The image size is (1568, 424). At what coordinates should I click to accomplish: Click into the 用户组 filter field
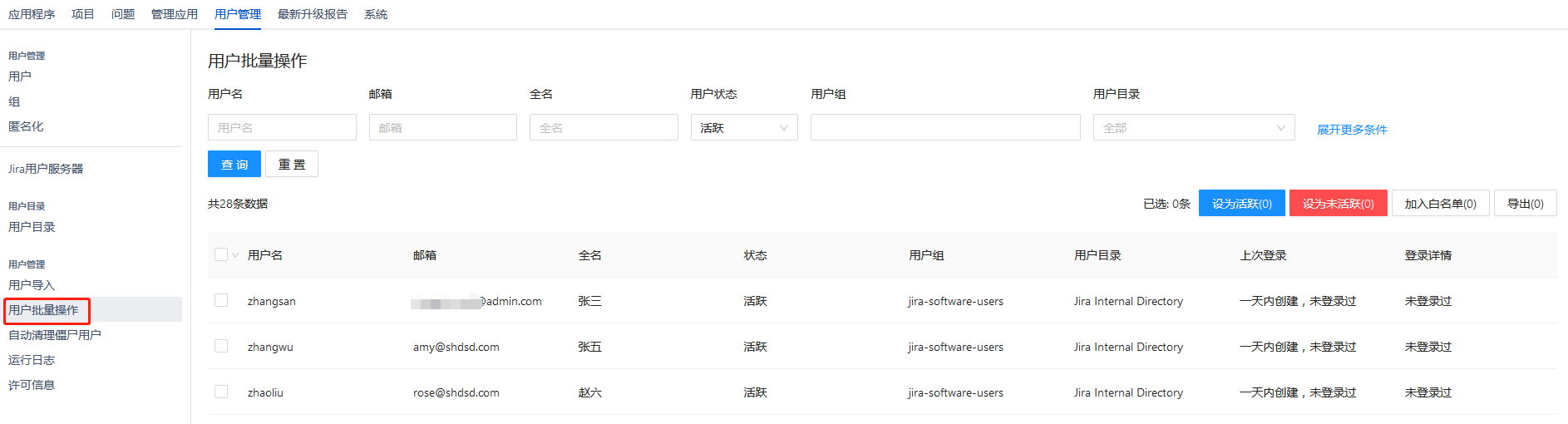[944, 127]
